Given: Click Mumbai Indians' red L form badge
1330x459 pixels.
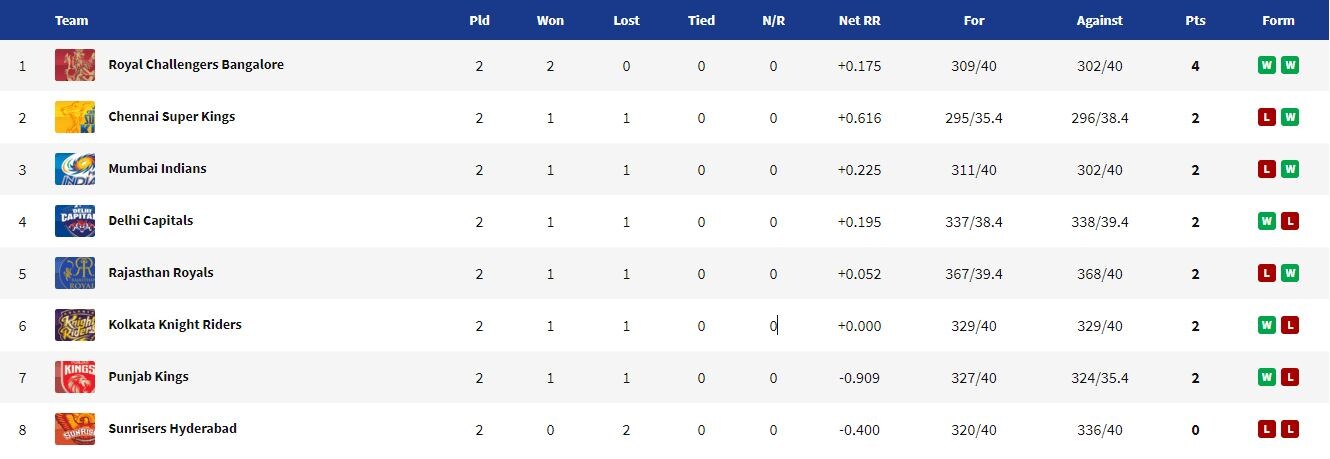Looking at the screenshot, I should [x=1267, y=170].
